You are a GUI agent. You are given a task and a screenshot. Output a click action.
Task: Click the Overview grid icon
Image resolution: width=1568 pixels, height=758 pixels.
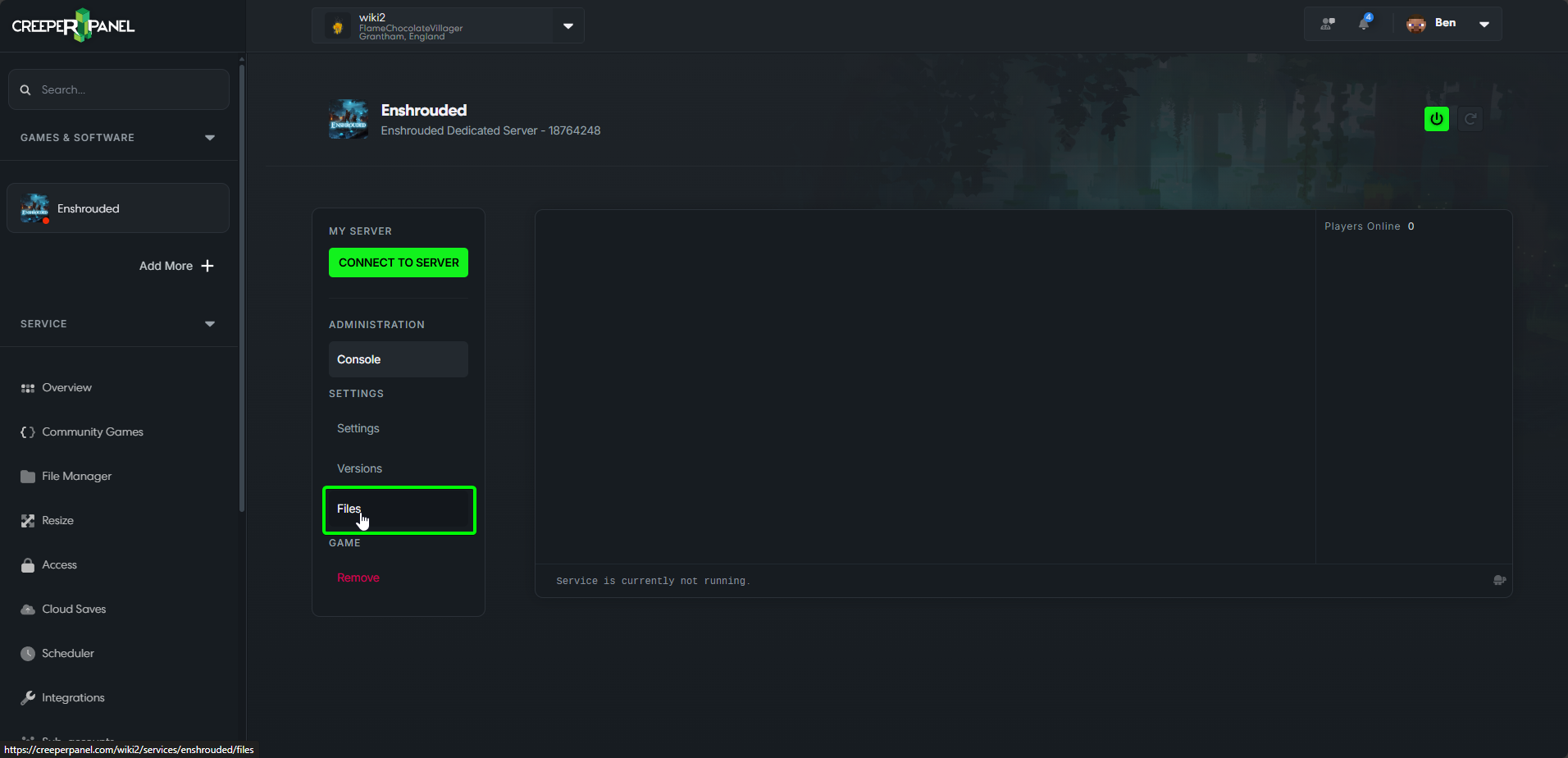pyautogui.click(x=28, y=388)
